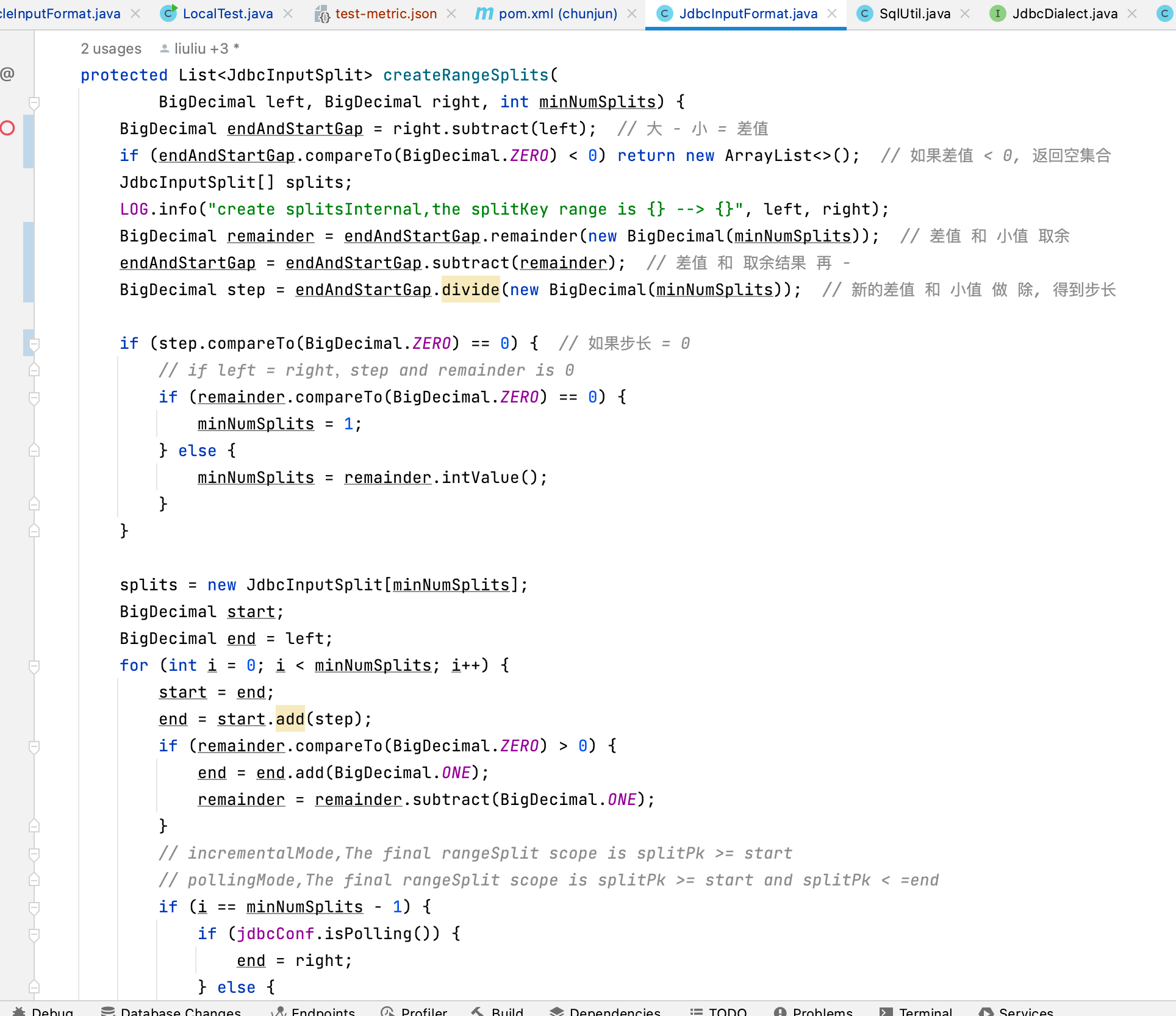Close the test-metric.json tab

point(451,13)
